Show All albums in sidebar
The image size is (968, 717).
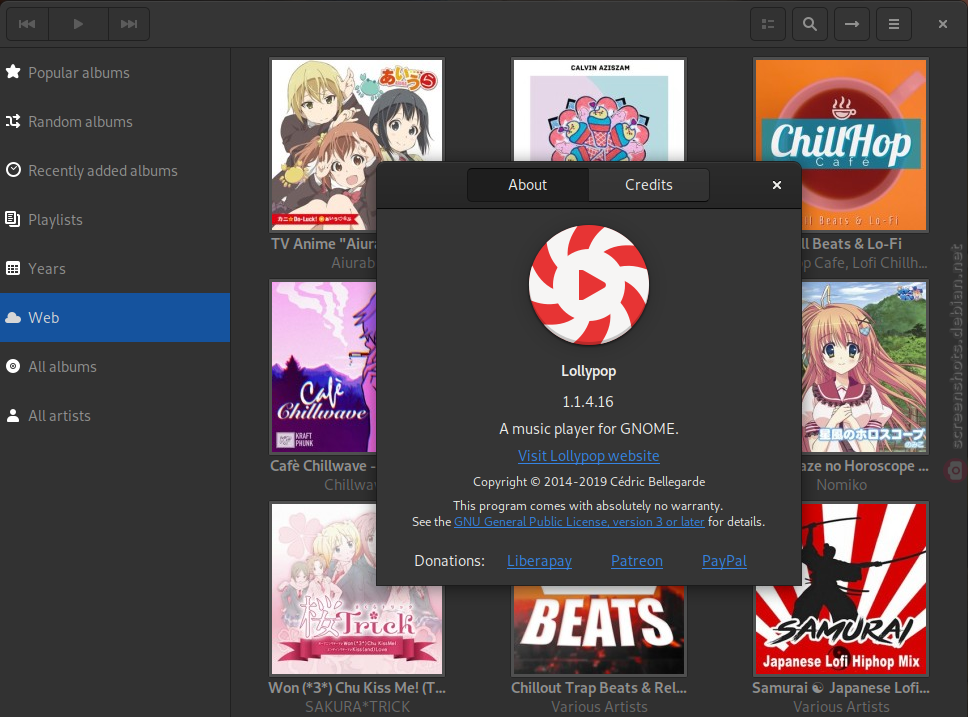click(115, 366)
